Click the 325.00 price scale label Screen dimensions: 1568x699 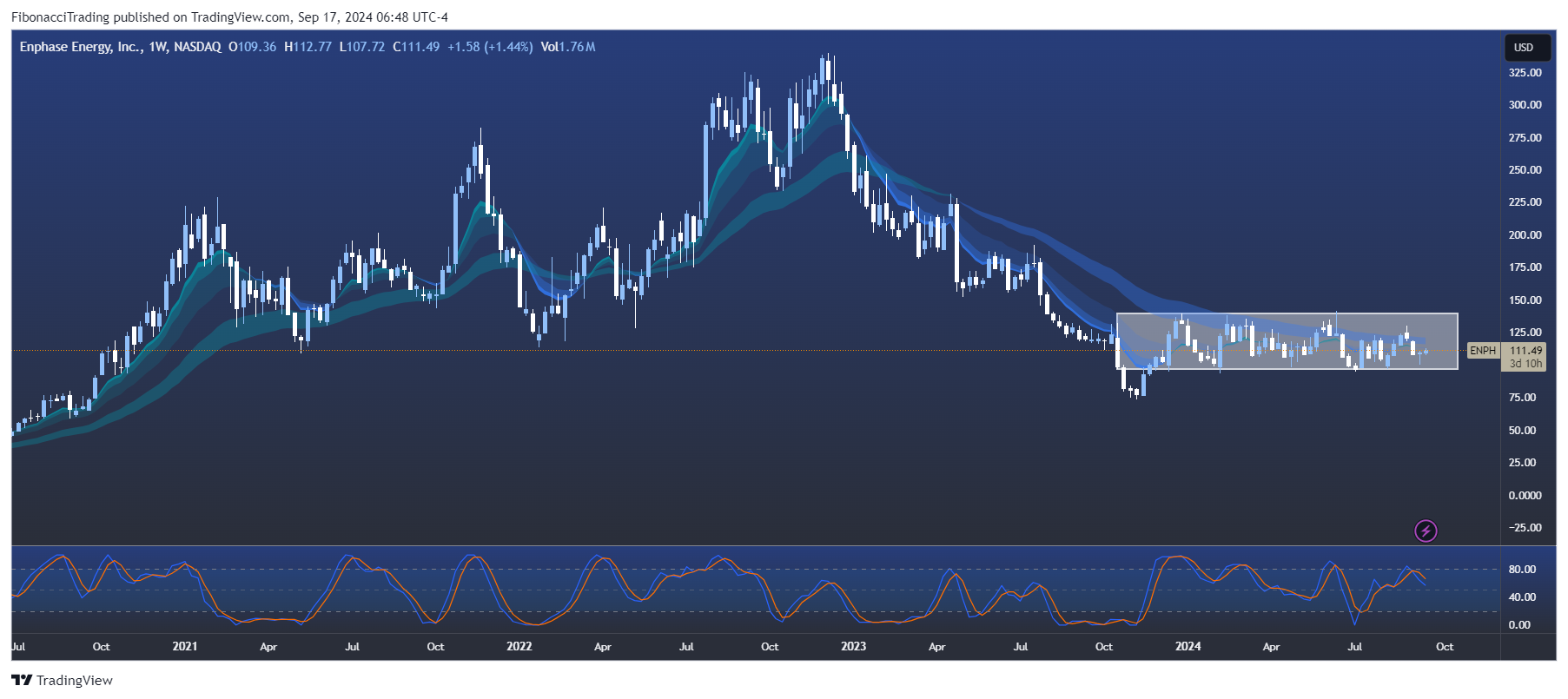click(x=1525, y=73)
